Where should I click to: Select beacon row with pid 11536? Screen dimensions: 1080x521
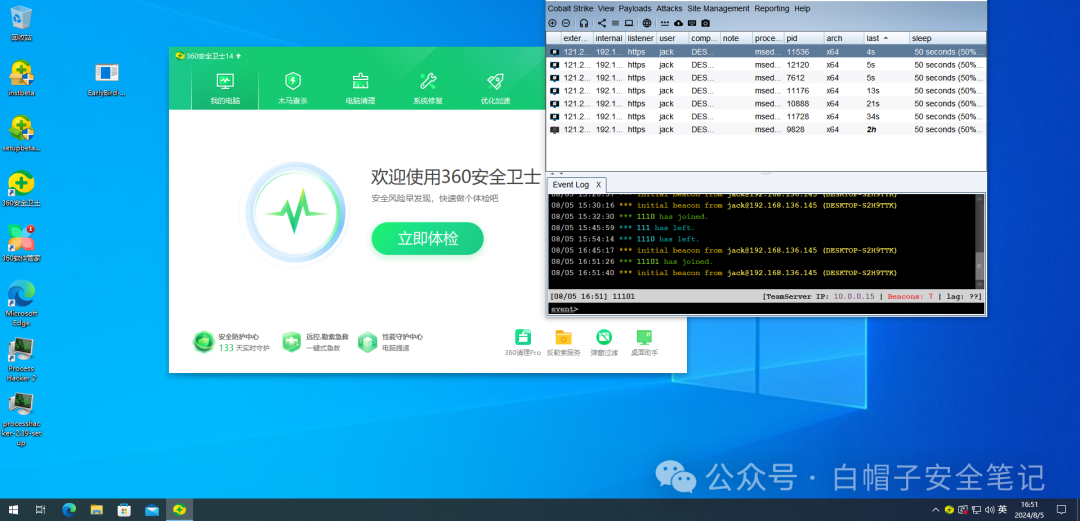pos(766,52)
